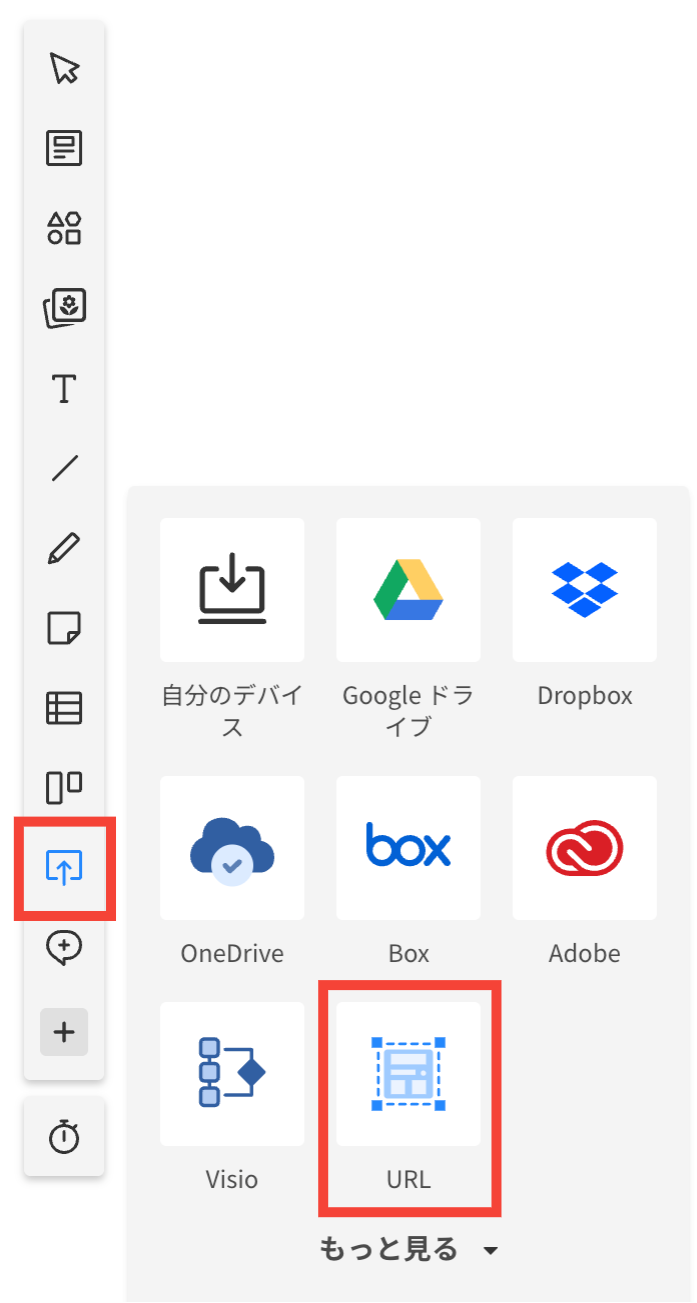697x1303 pixels.
Task: Click the Google ドライブ label text
Action: 408,711
